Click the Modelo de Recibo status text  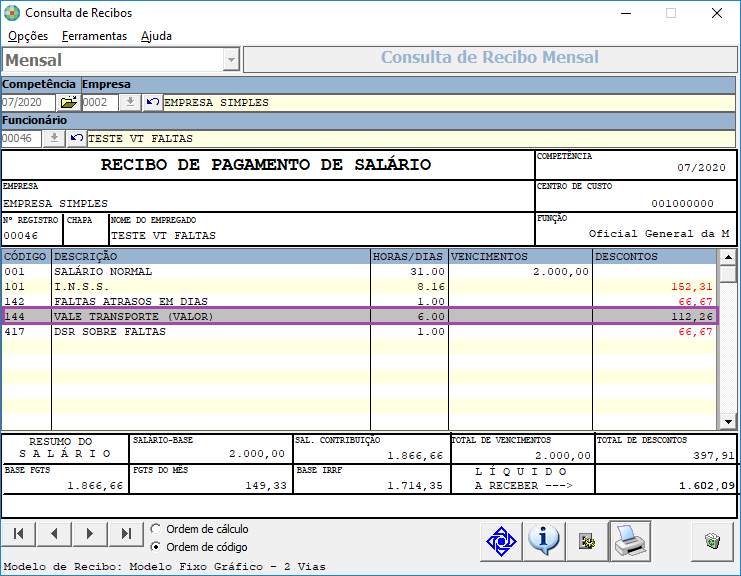164,567
